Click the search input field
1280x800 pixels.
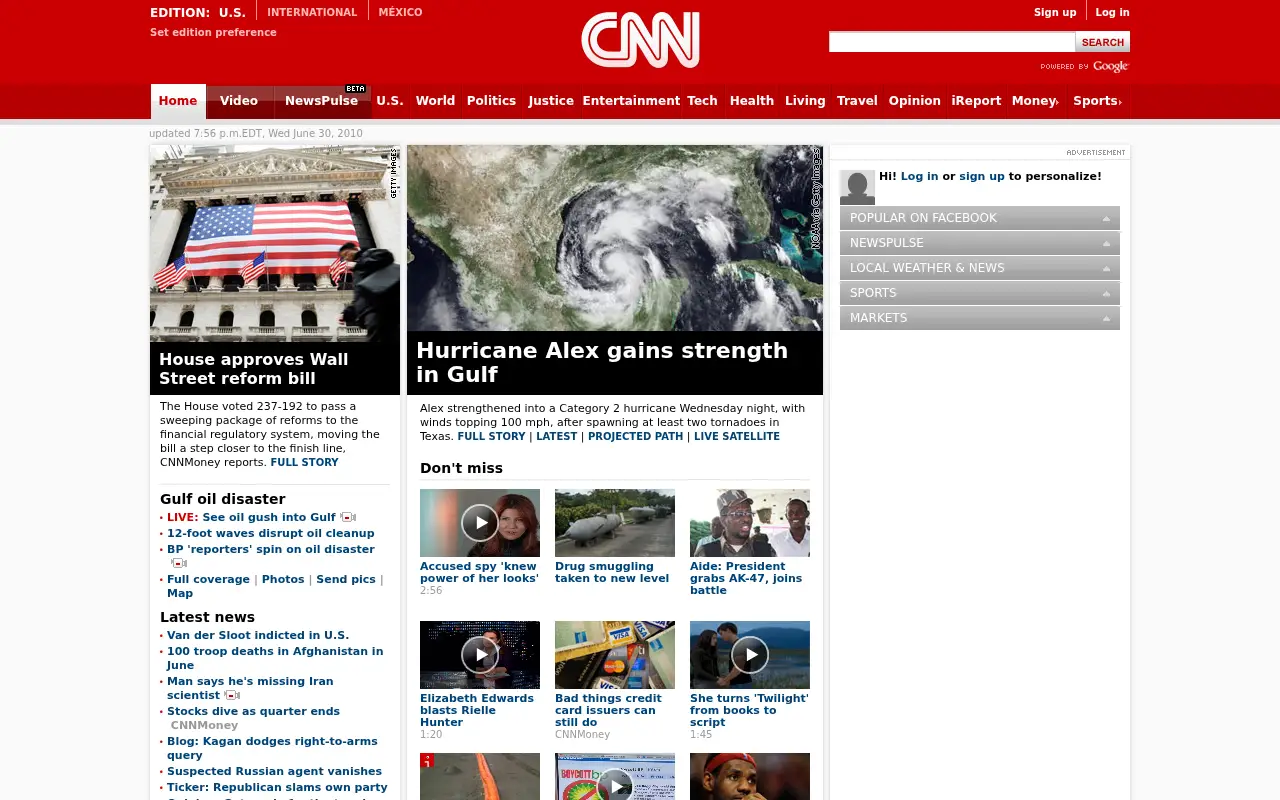(x=952, y=42)
